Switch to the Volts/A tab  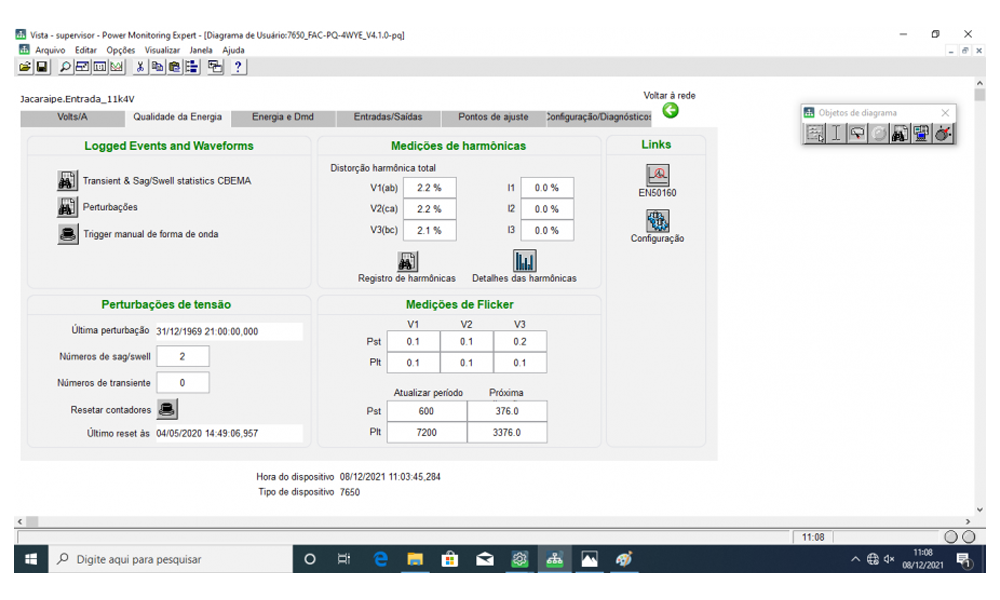(x=72, y=117)
